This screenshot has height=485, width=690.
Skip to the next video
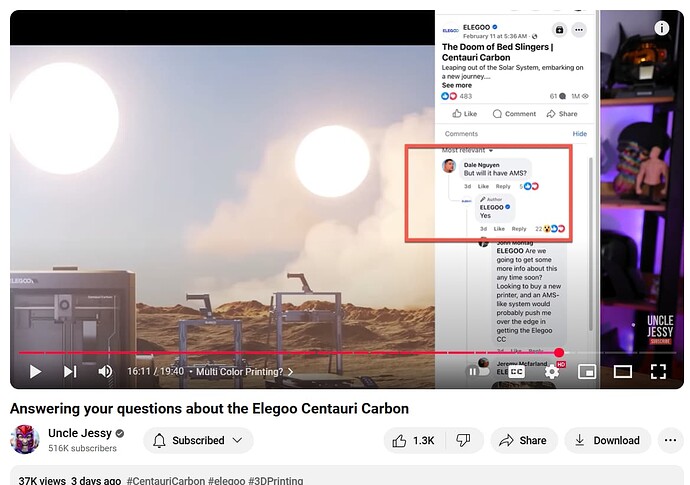click(70, 371)
